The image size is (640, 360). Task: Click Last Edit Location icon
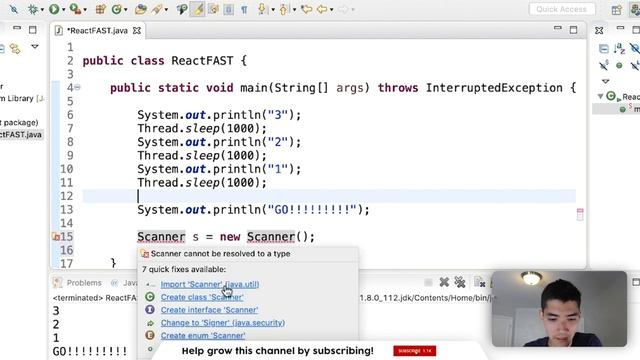[x=306, y=9]
